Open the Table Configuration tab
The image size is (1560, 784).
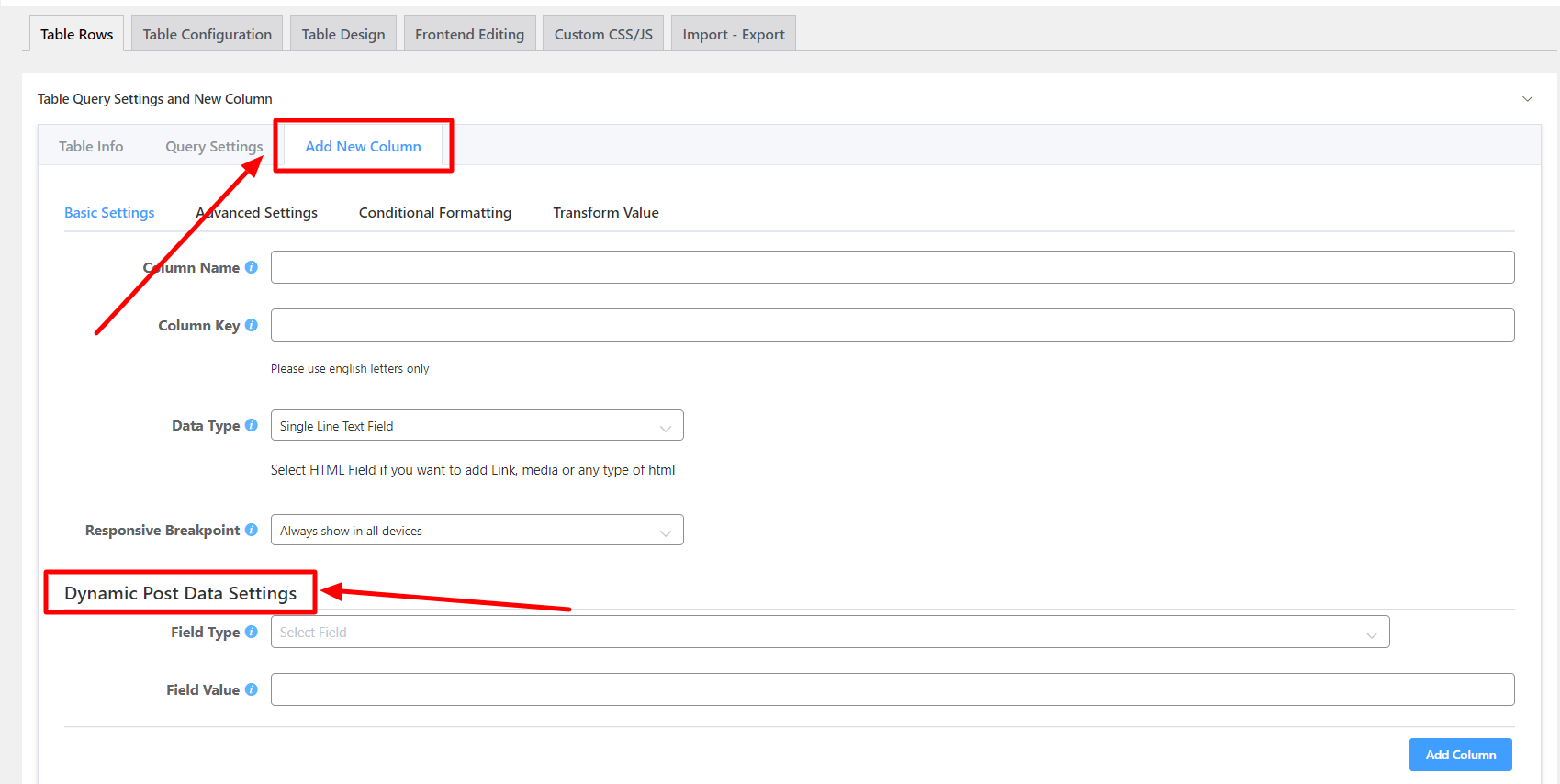(207, 34)
